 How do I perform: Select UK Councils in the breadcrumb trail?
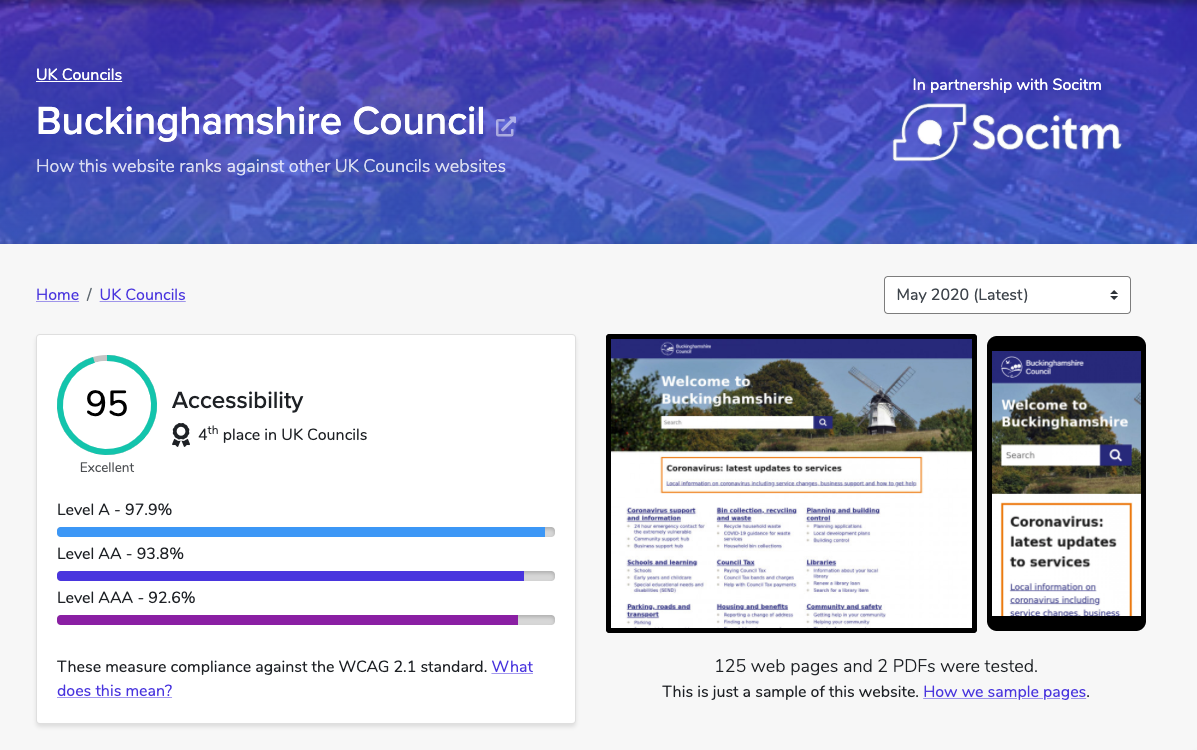coord(142,294)
